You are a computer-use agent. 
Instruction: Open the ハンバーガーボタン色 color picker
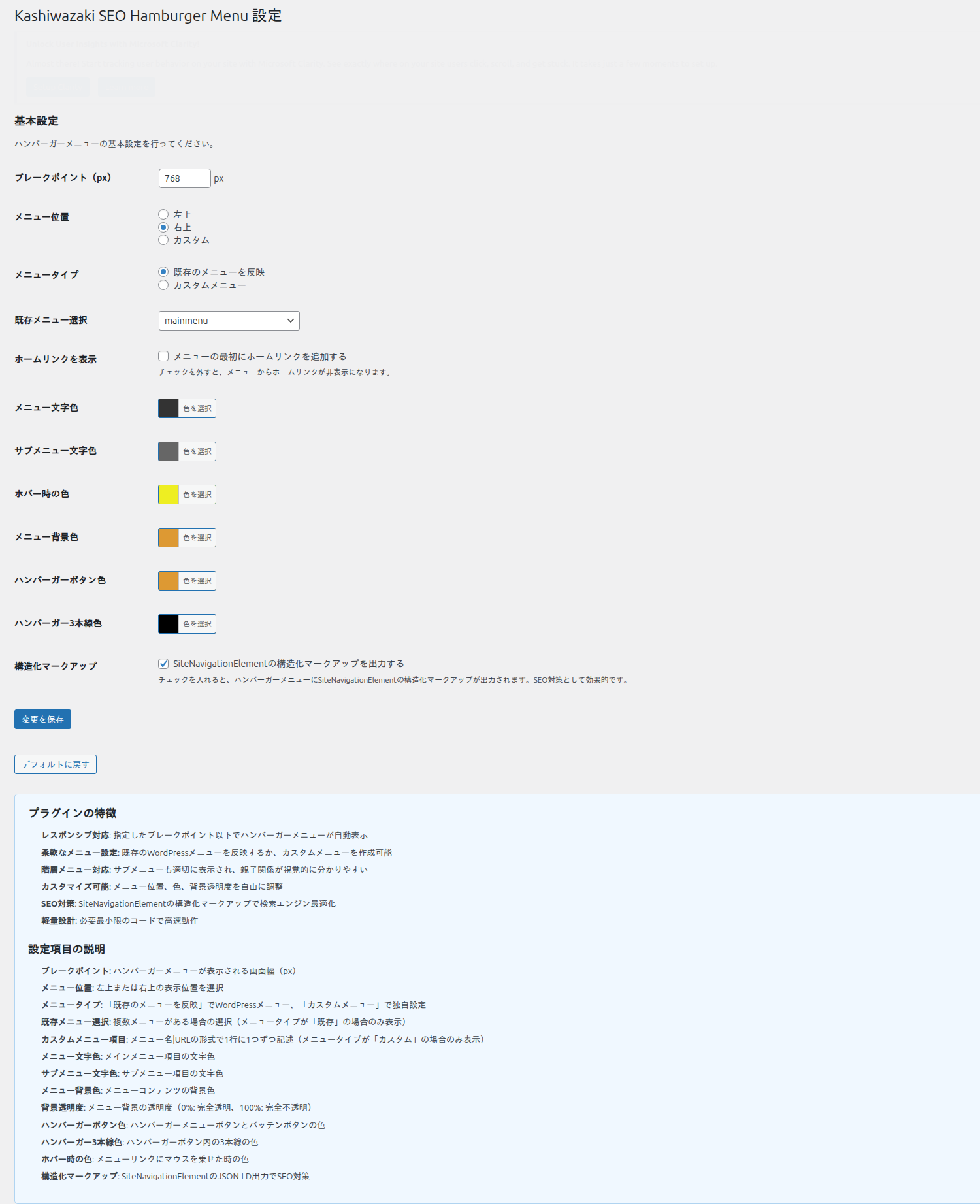point(187,581)
